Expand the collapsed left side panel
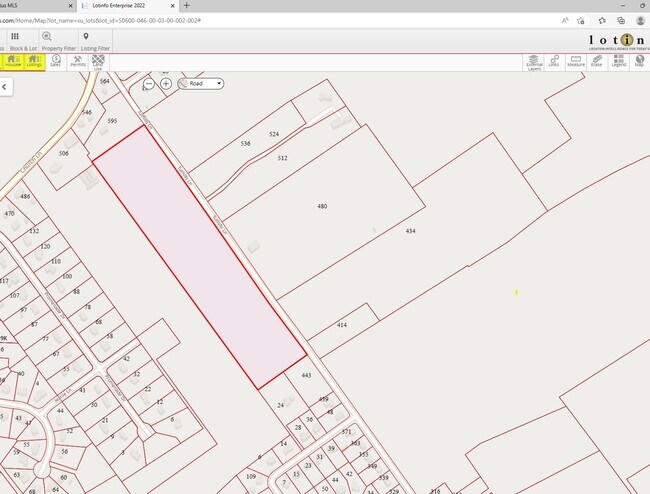650x494 pixels. 5,87
